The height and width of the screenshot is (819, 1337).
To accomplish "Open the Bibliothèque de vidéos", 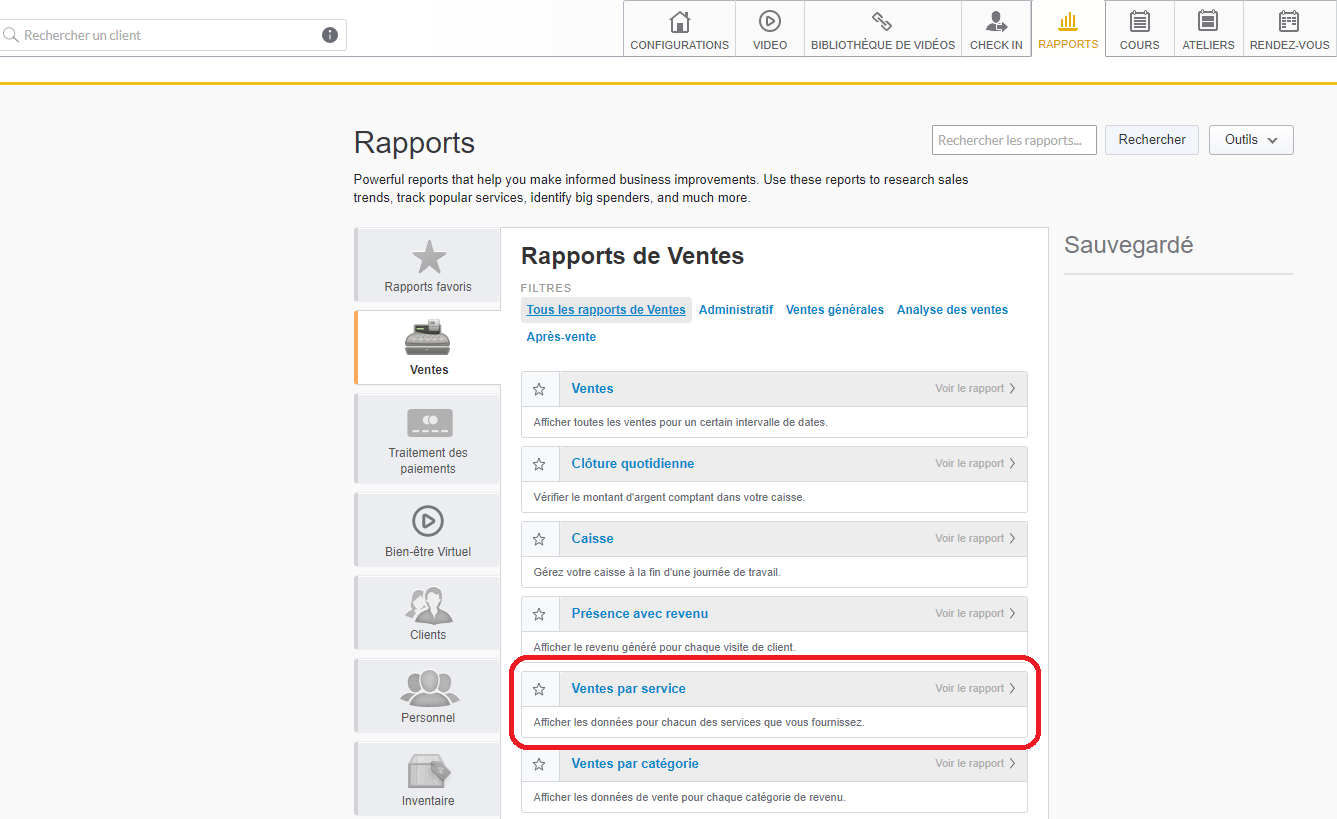I will coord(881,29).
